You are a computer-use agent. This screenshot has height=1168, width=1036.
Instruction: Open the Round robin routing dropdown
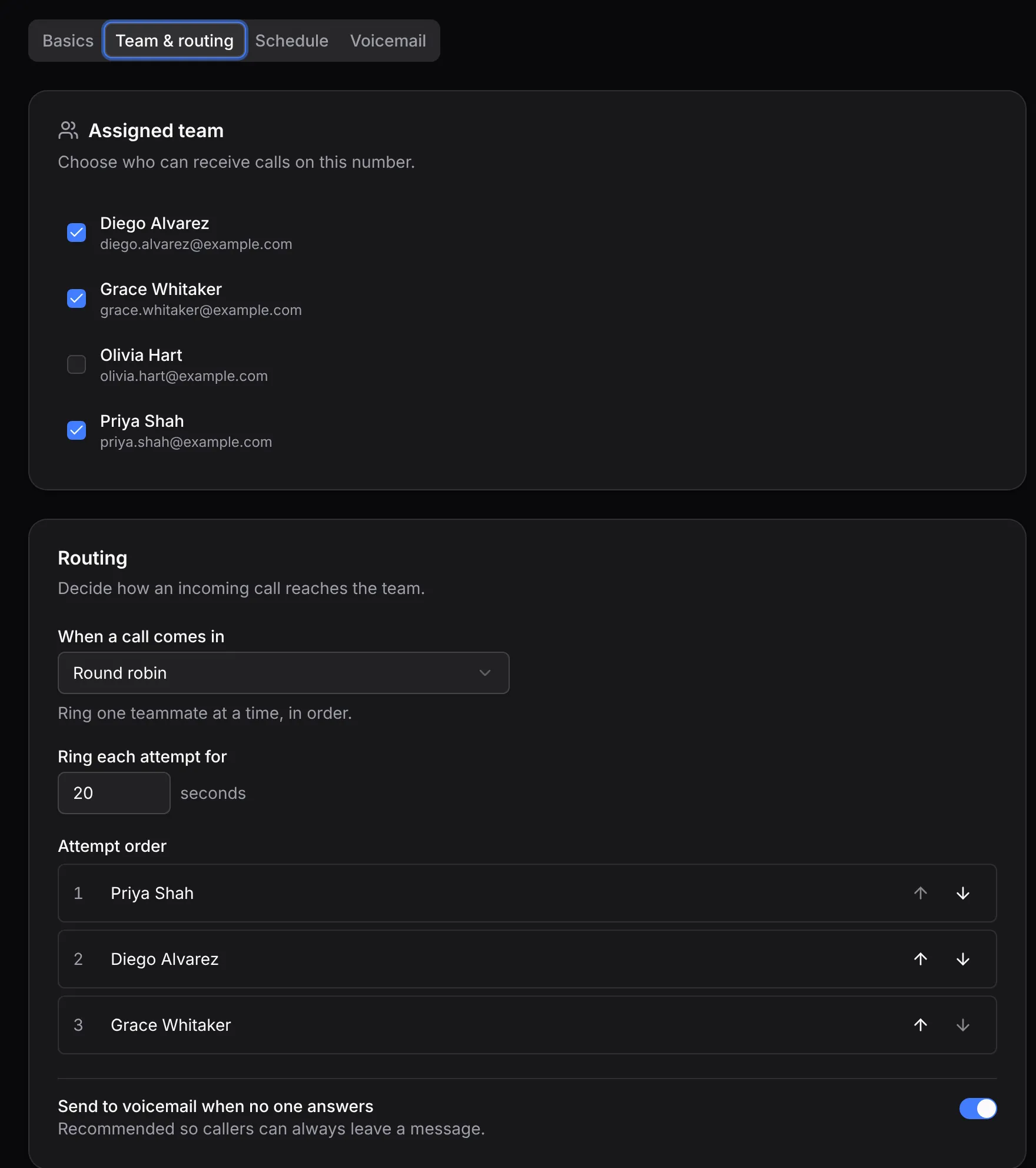[x=284, y=673]
